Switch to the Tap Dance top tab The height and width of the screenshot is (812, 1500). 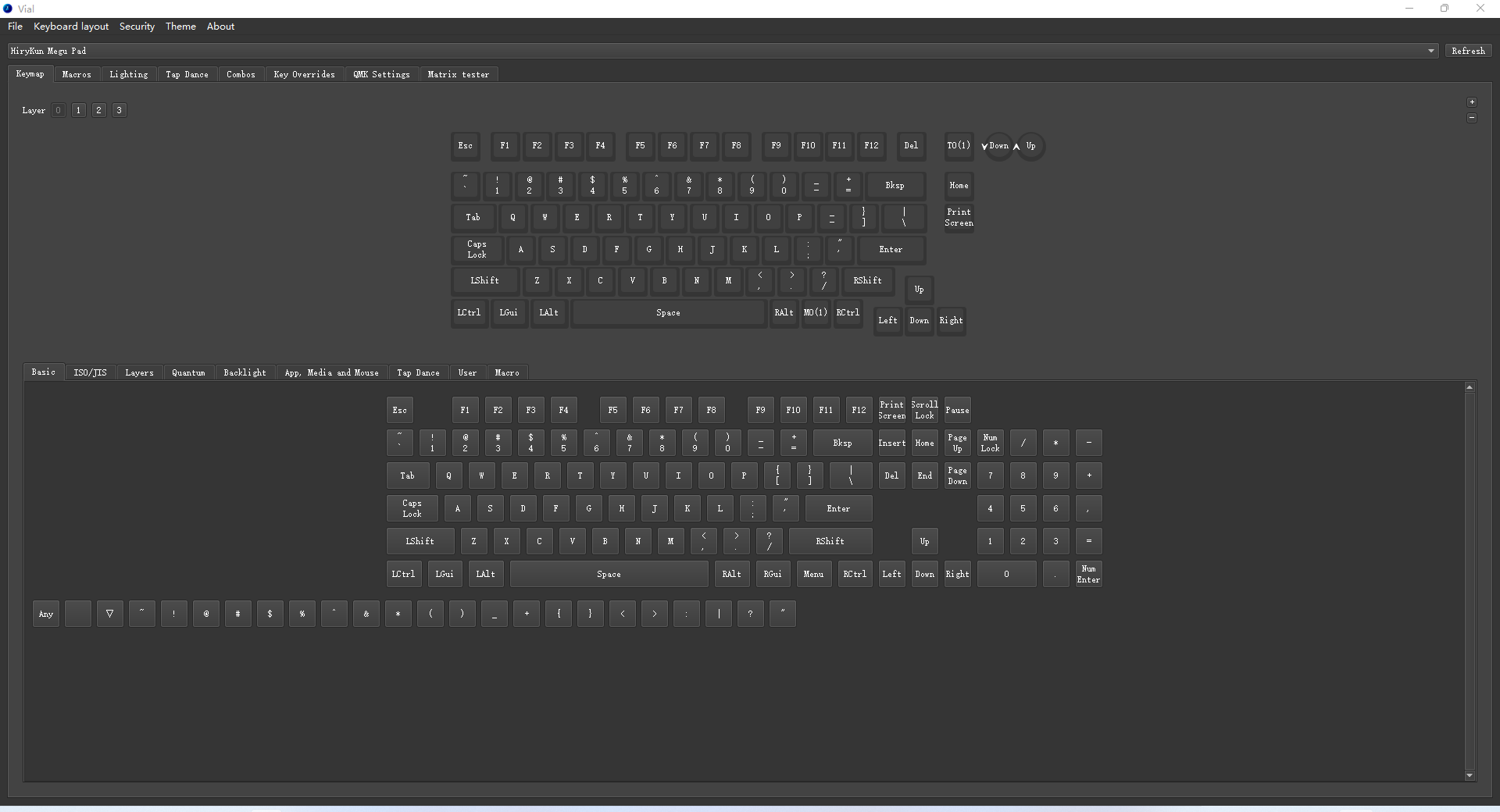click(187, 74)
